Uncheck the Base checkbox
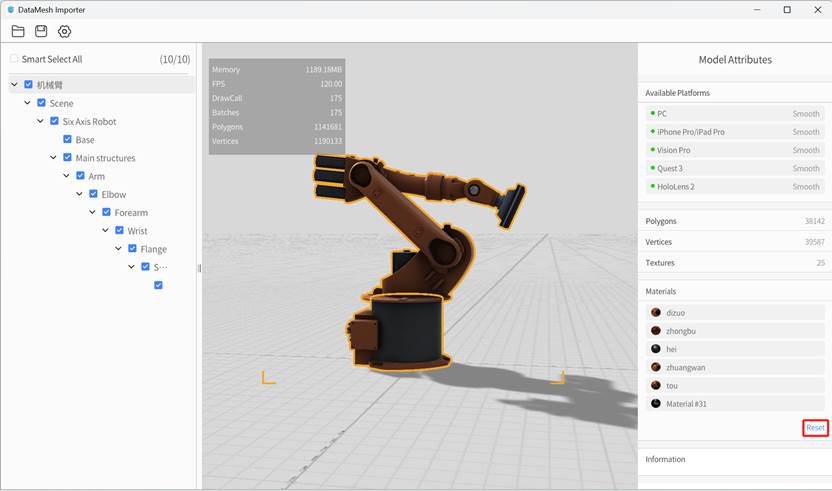Viewport: 832px width, 491px height. [67, 139]
